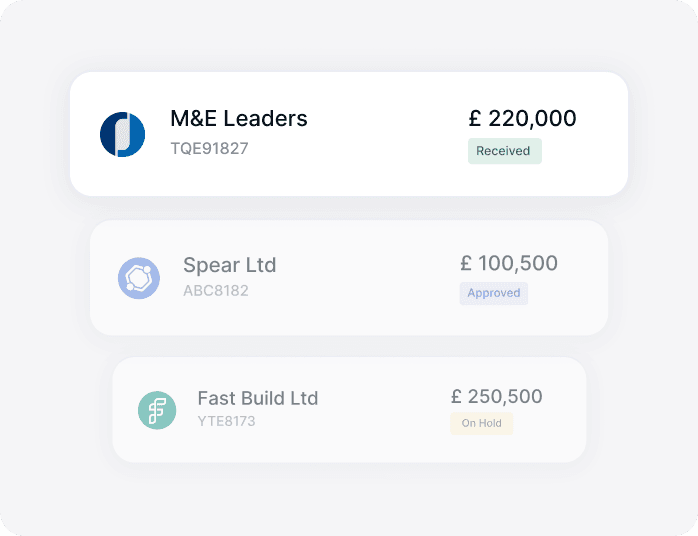Click the pound symbol before 250,500
Image resolution: width=698 pixels, height=536 pixels.
(457, 397)
